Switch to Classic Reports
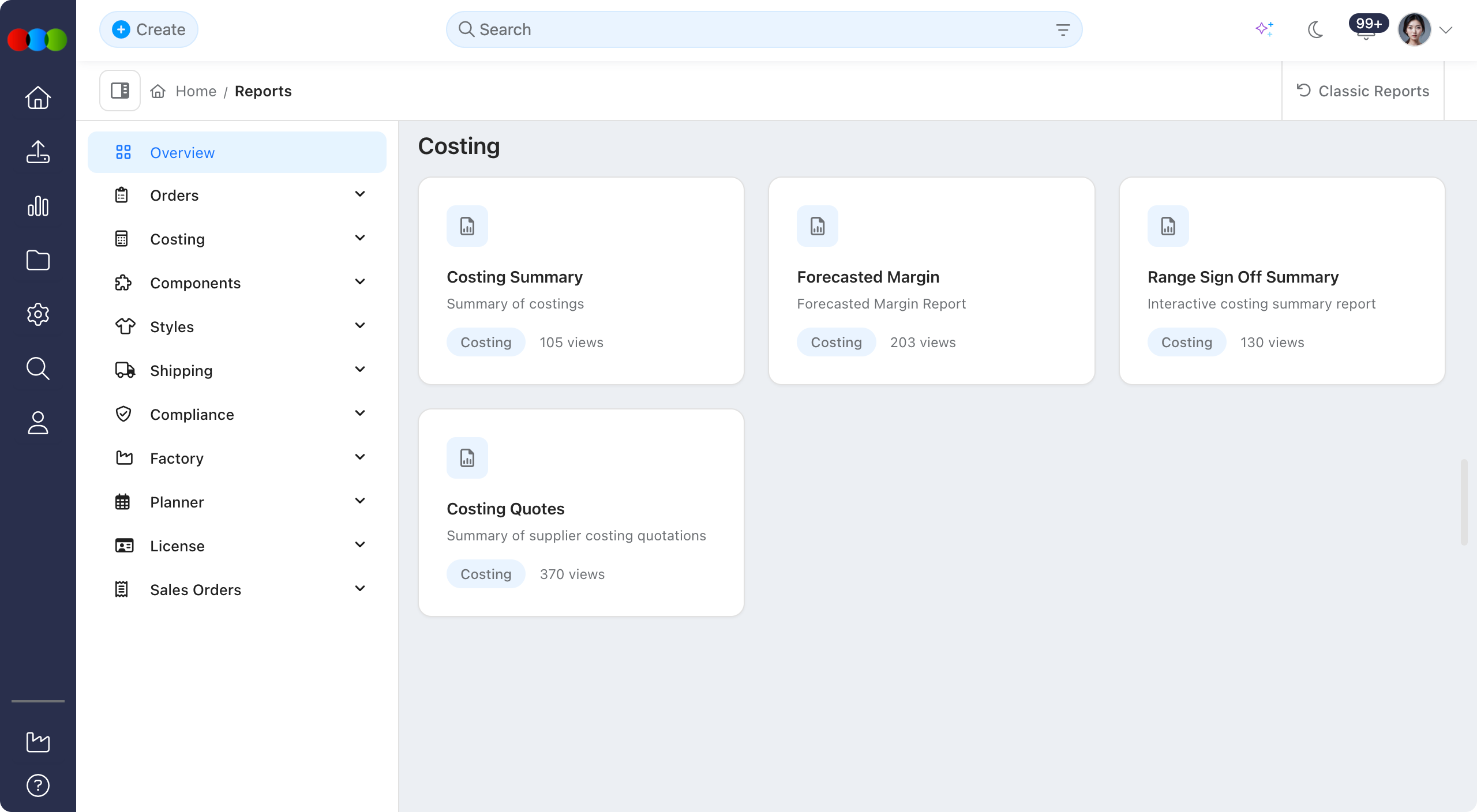 1363,91
